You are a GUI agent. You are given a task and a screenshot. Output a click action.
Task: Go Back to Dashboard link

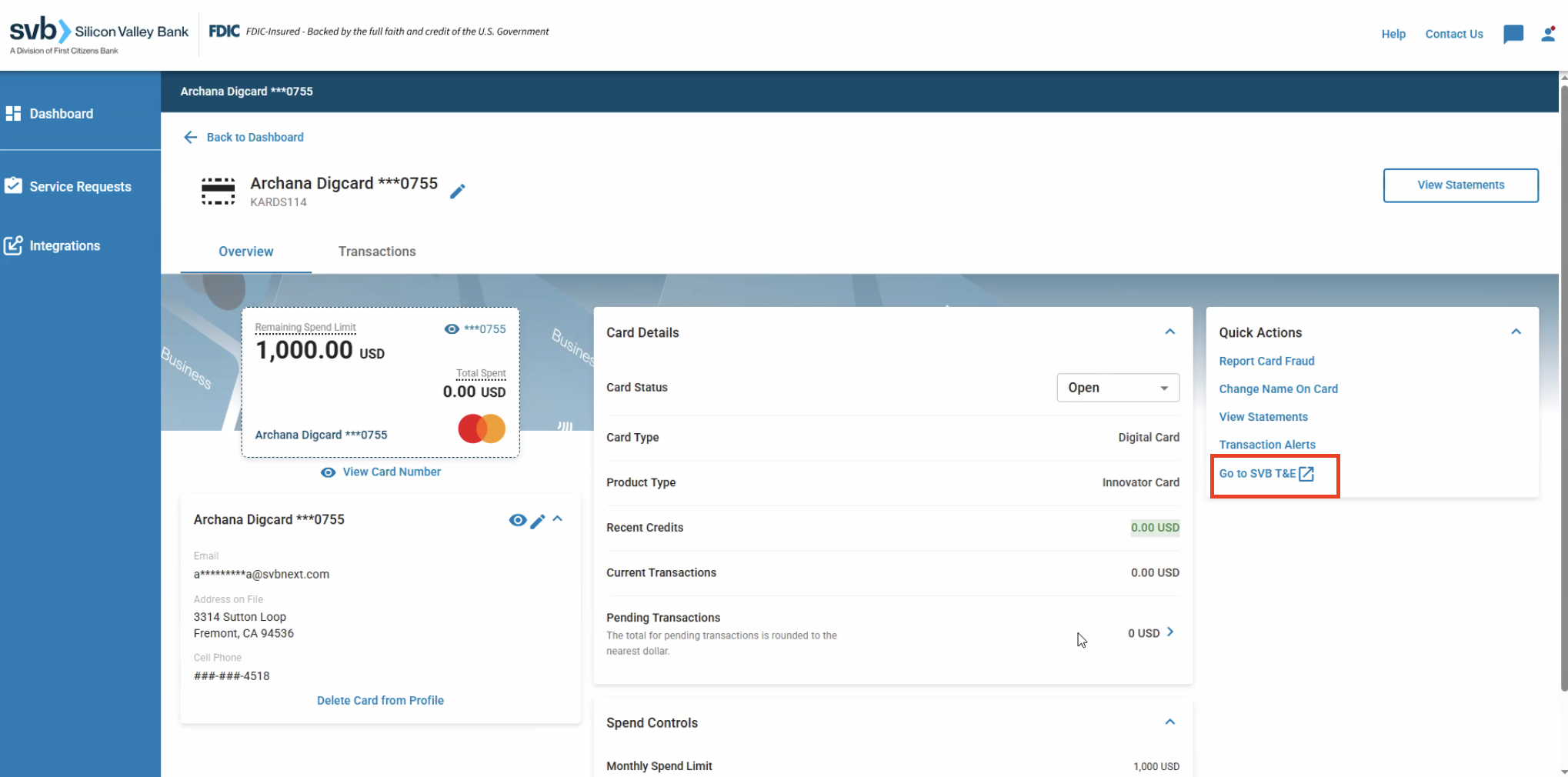tap(255, 137)
